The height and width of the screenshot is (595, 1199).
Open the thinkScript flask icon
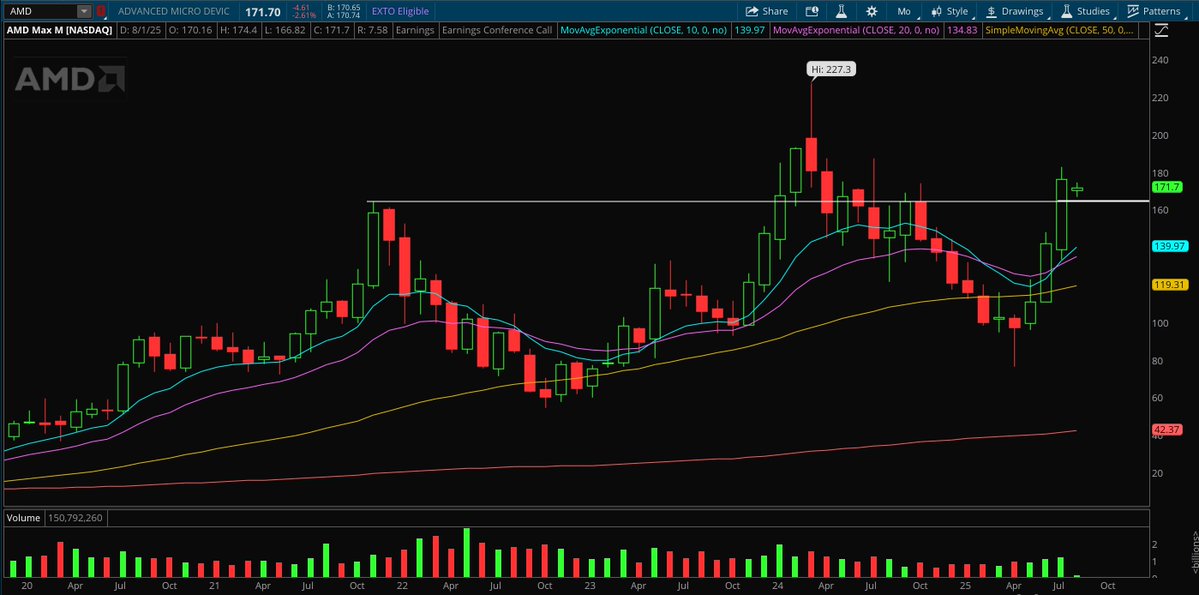[841, 11]
